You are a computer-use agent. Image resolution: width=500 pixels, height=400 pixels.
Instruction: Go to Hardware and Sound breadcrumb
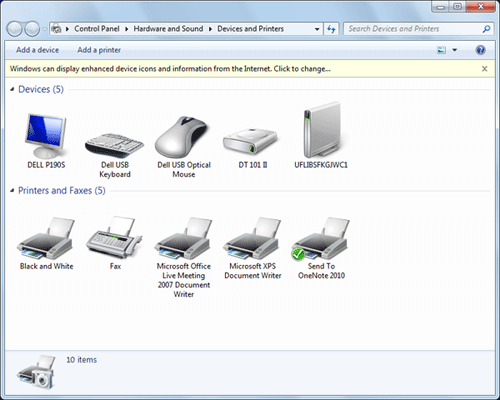[x=168, y=29]
